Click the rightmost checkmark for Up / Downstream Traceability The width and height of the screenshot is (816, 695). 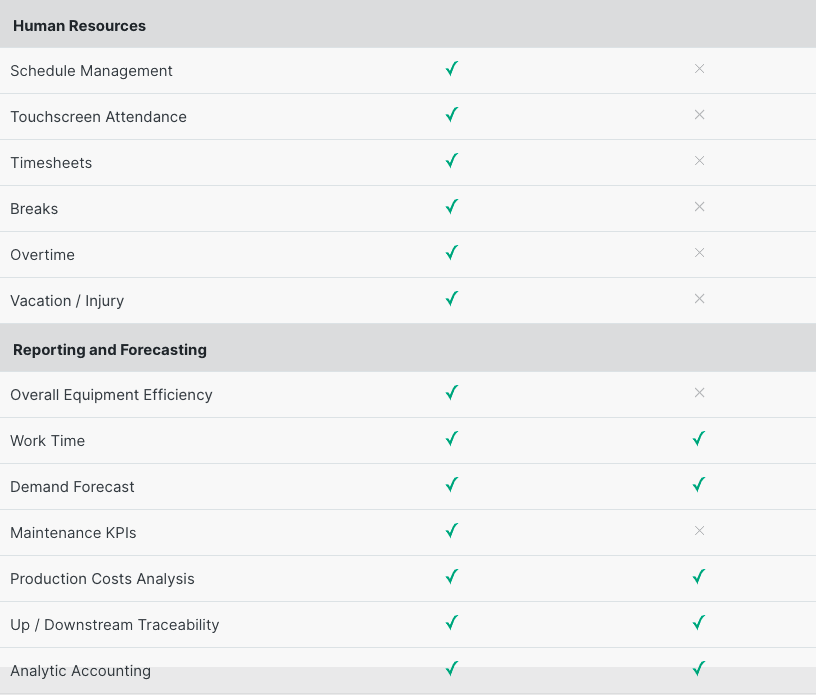click(x=699, y=623)
